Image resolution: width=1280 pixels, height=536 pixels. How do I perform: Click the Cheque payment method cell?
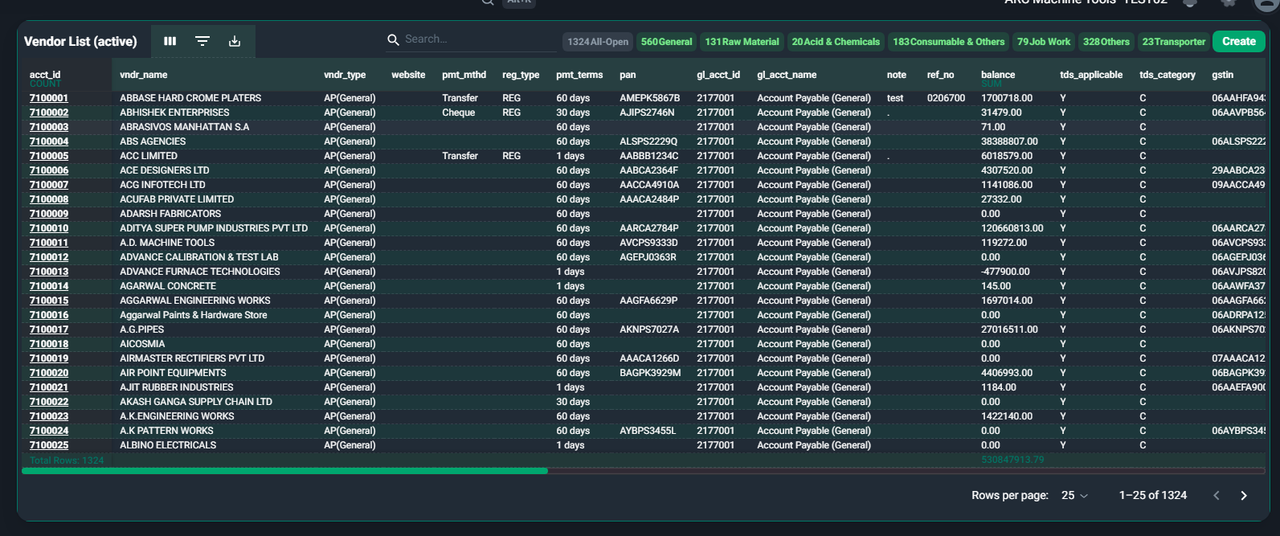click(459, 113)
